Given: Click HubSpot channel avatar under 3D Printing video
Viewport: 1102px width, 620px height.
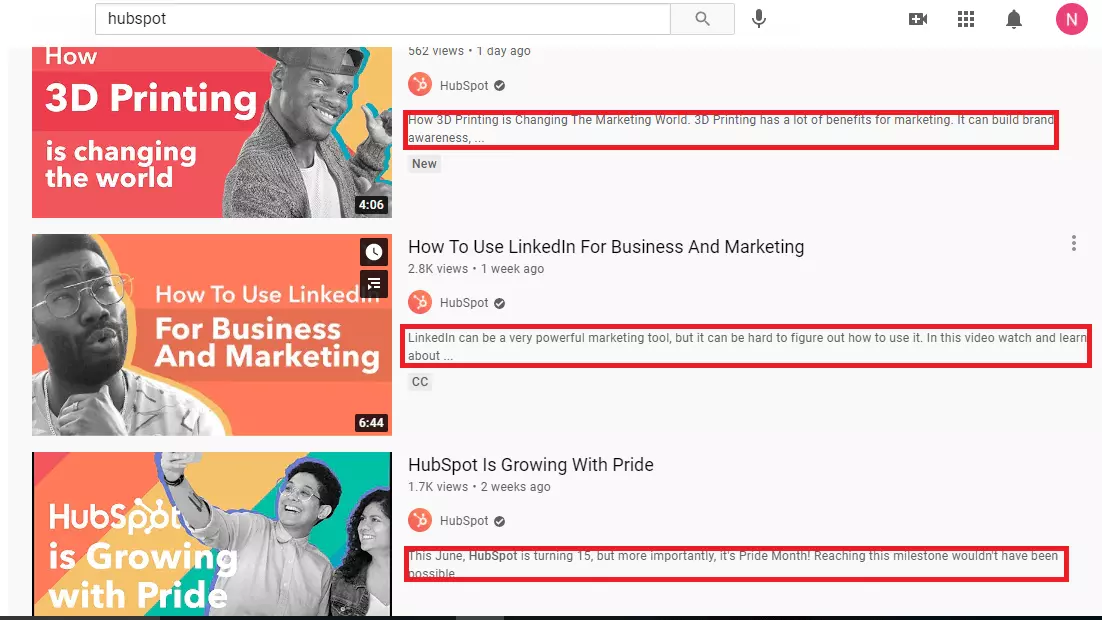Looking at the screenshot, I should (x=420, y=85).
